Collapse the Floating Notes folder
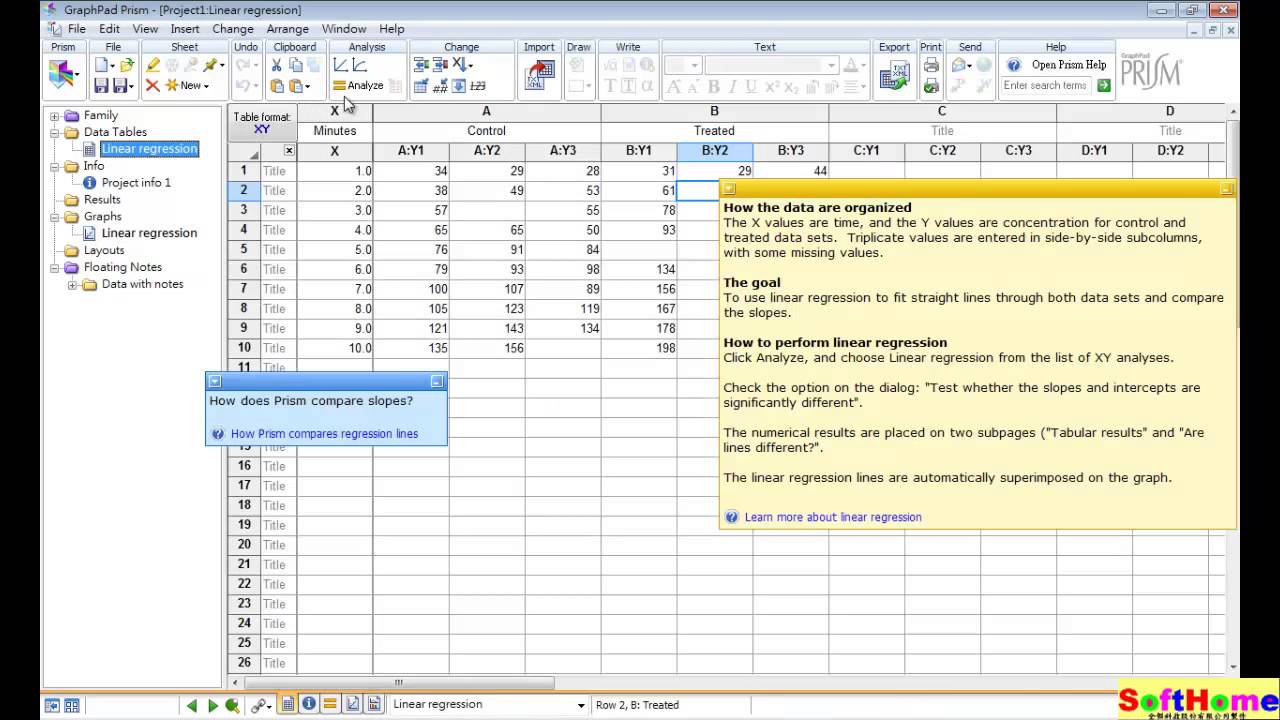Viewport: 1280px width, 720px height. pos(55,268)
